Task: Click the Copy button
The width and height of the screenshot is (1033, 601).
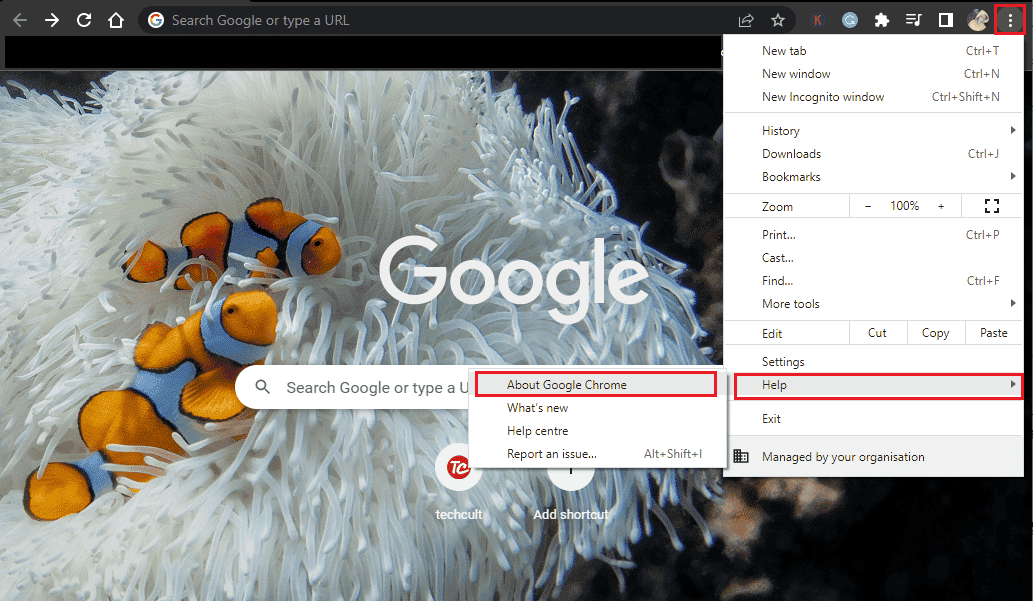Action: point(935,333)
